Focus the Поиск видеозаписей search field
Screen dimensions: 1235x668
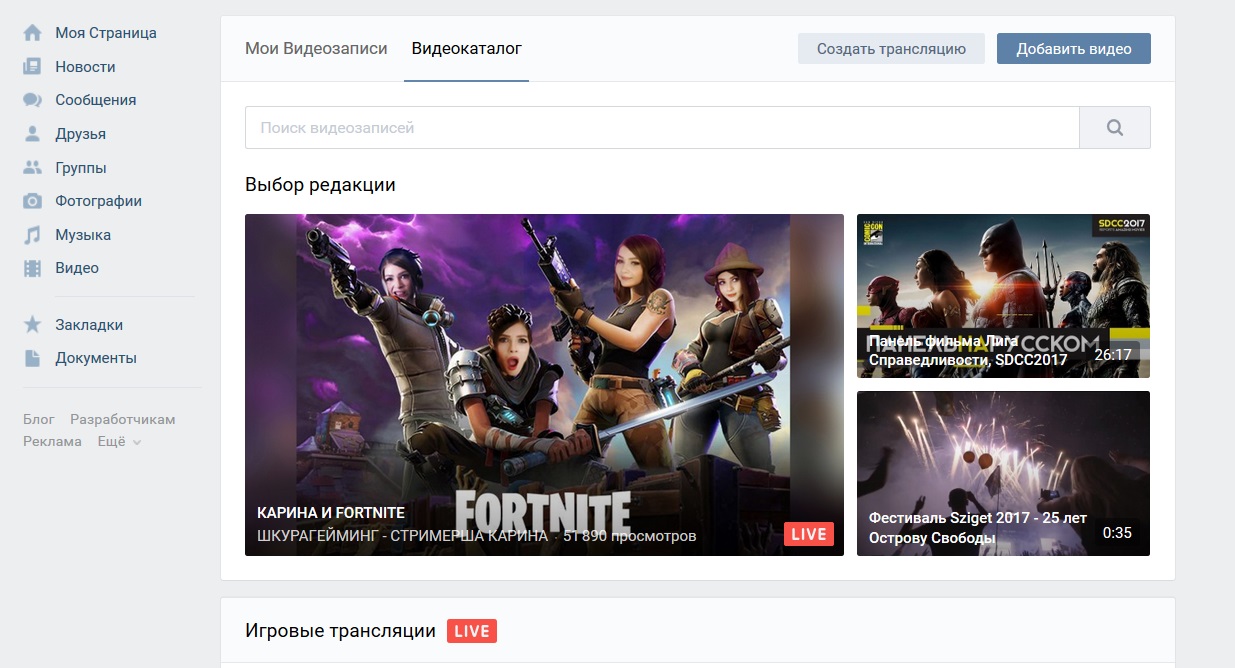662,128
